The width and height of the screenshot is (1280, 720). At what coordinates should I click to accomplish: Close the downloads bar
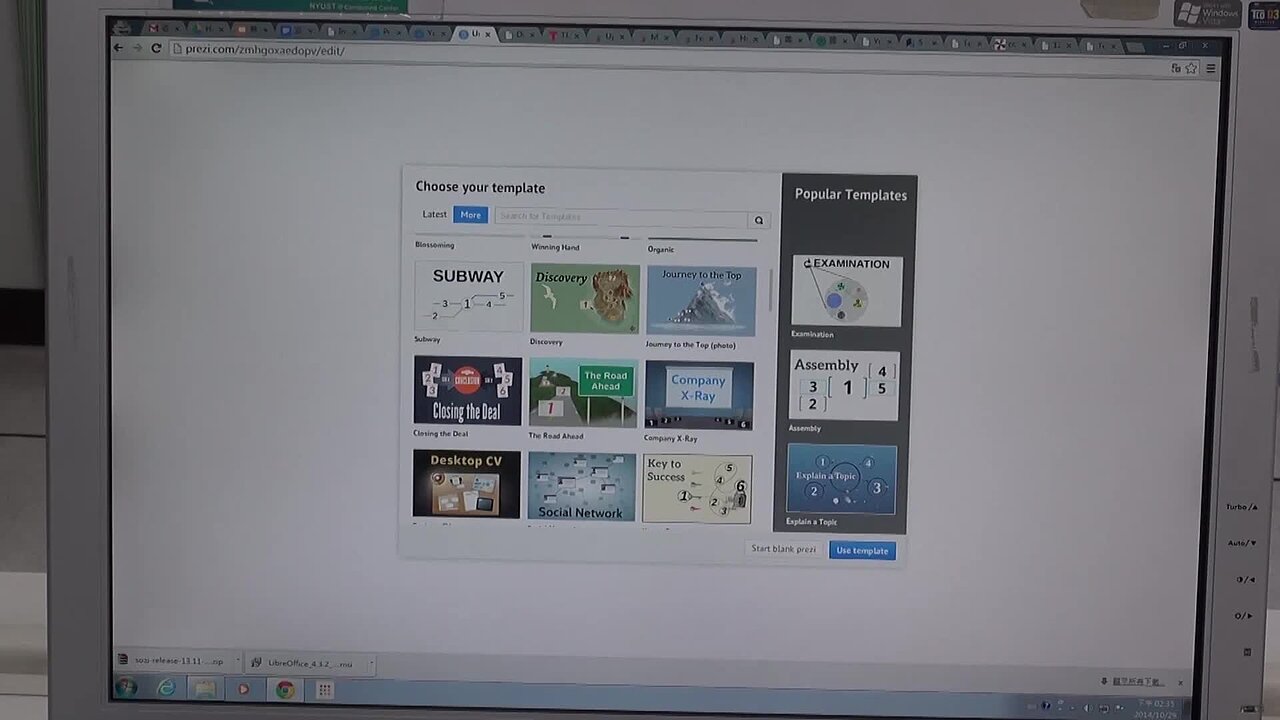pos(1180,682)
